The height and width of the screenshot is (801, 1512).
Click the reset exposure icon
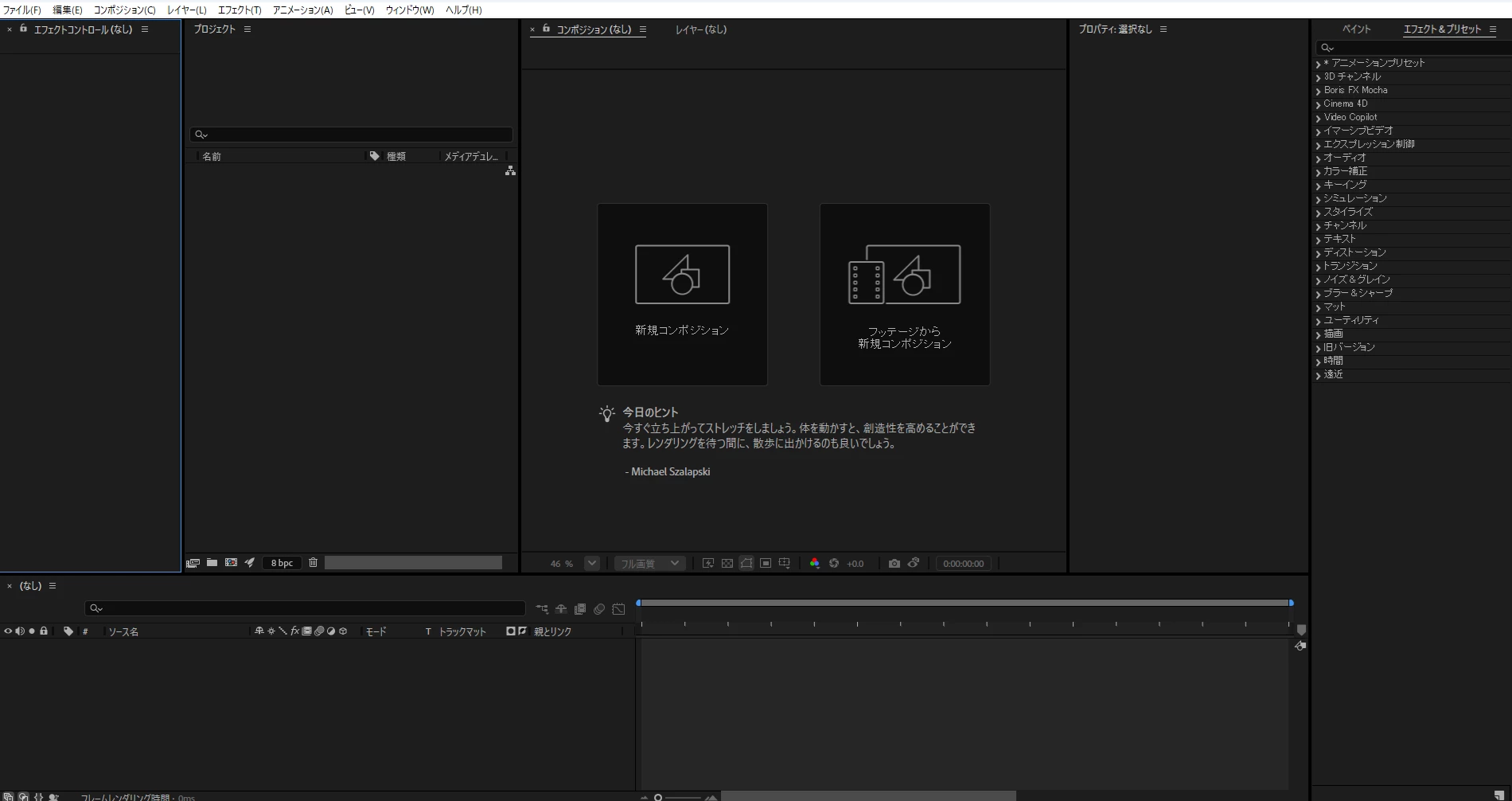834,563
